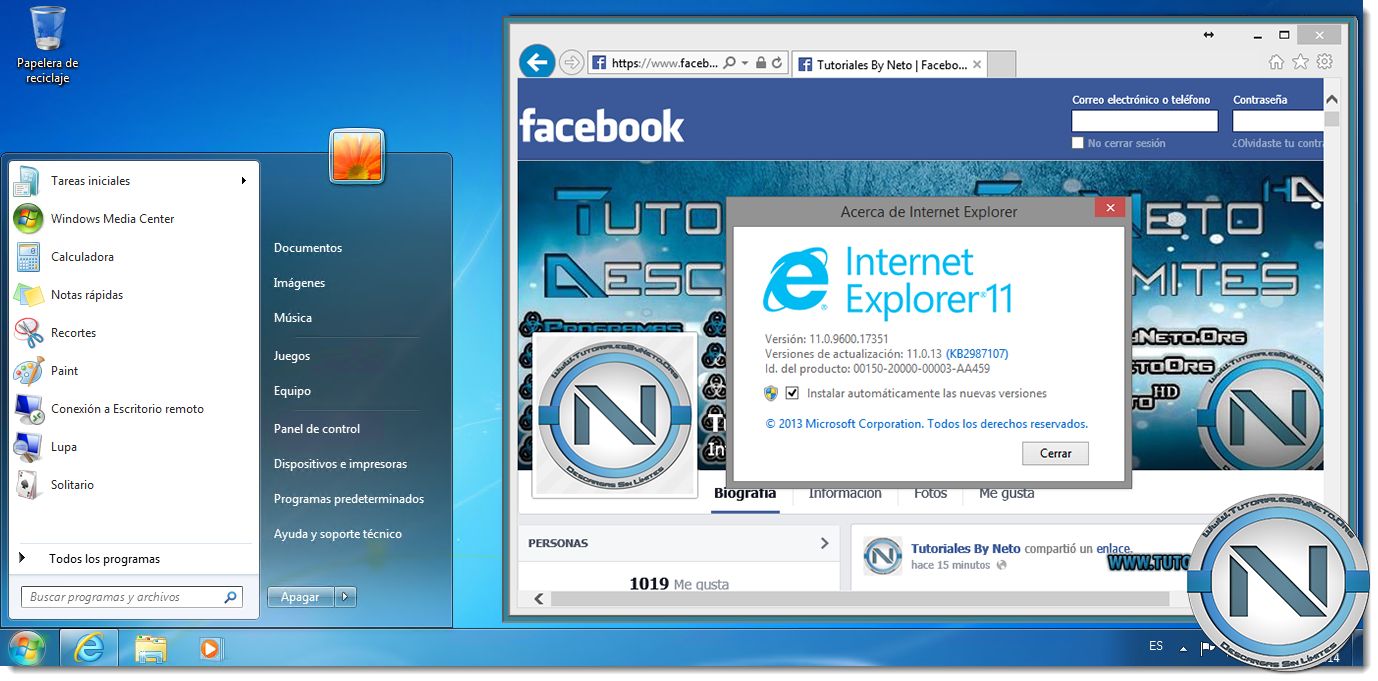Open Juegos in Start menu
Screen dimensions: 1378x681
(292, 356)
